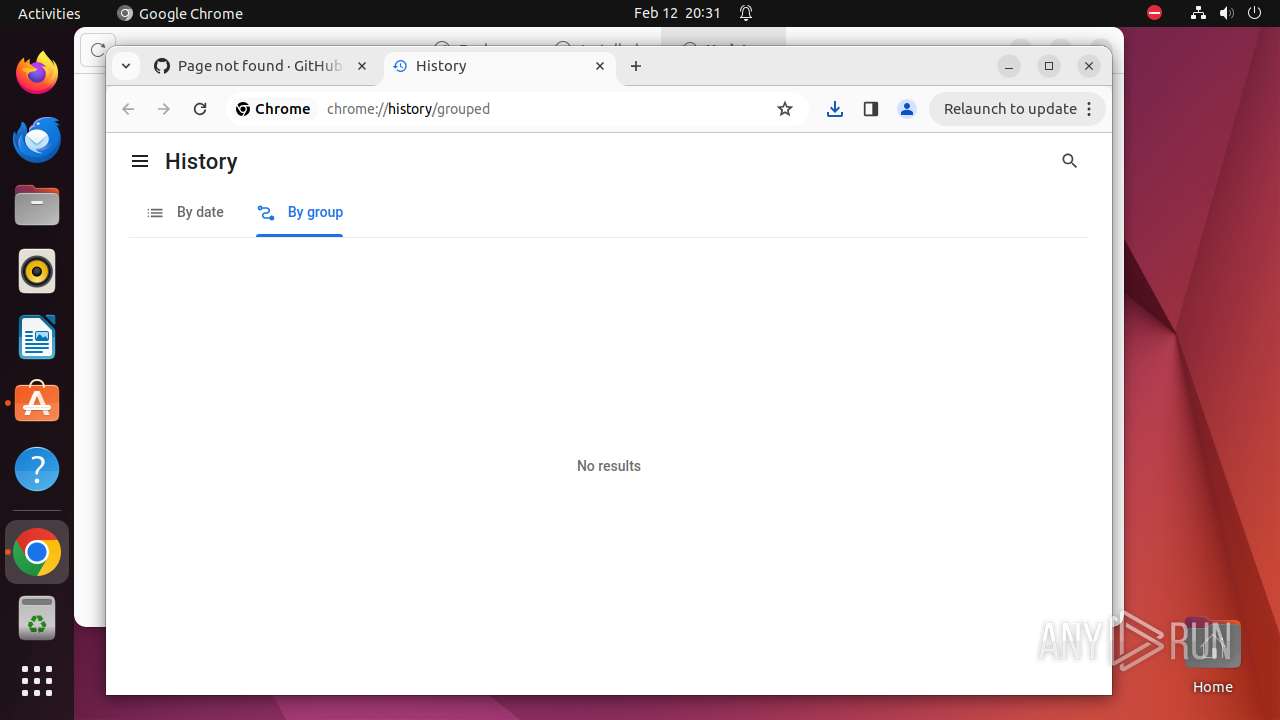Click the Relaunch to update button
This screenshot has height=720, width=1280.
pos(1010,109)
